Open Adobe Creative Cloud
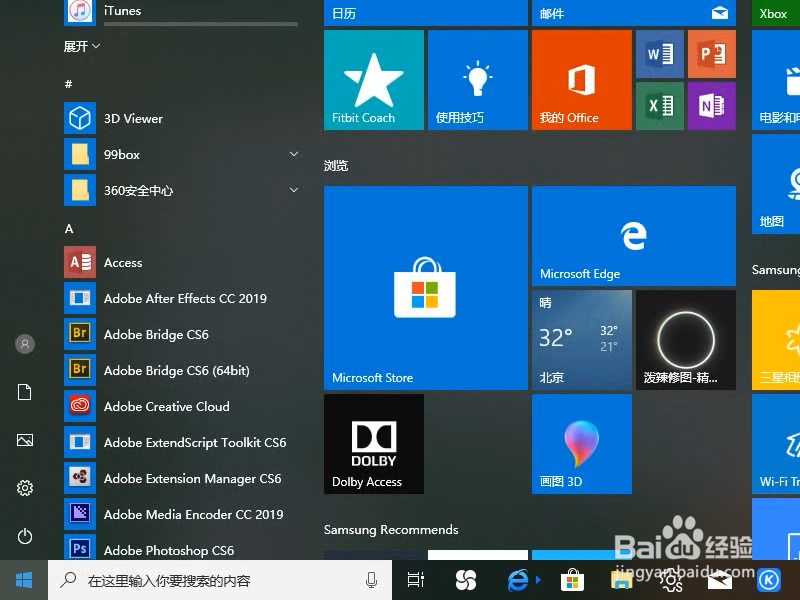Image resolution: width=800 pixels, height=600 pixels. click(181, 406)
